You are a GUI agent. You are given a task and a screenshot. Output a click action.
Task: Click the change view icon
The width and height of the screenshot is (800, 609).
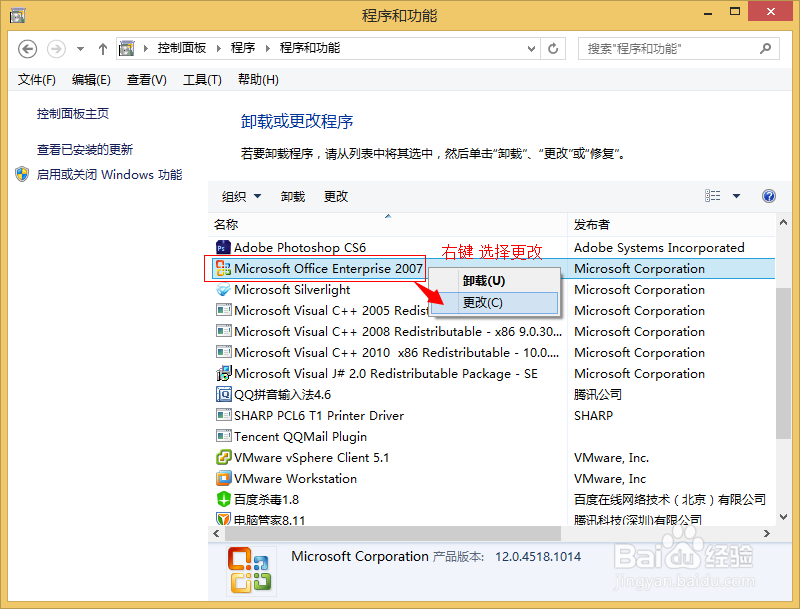(713, 196)
